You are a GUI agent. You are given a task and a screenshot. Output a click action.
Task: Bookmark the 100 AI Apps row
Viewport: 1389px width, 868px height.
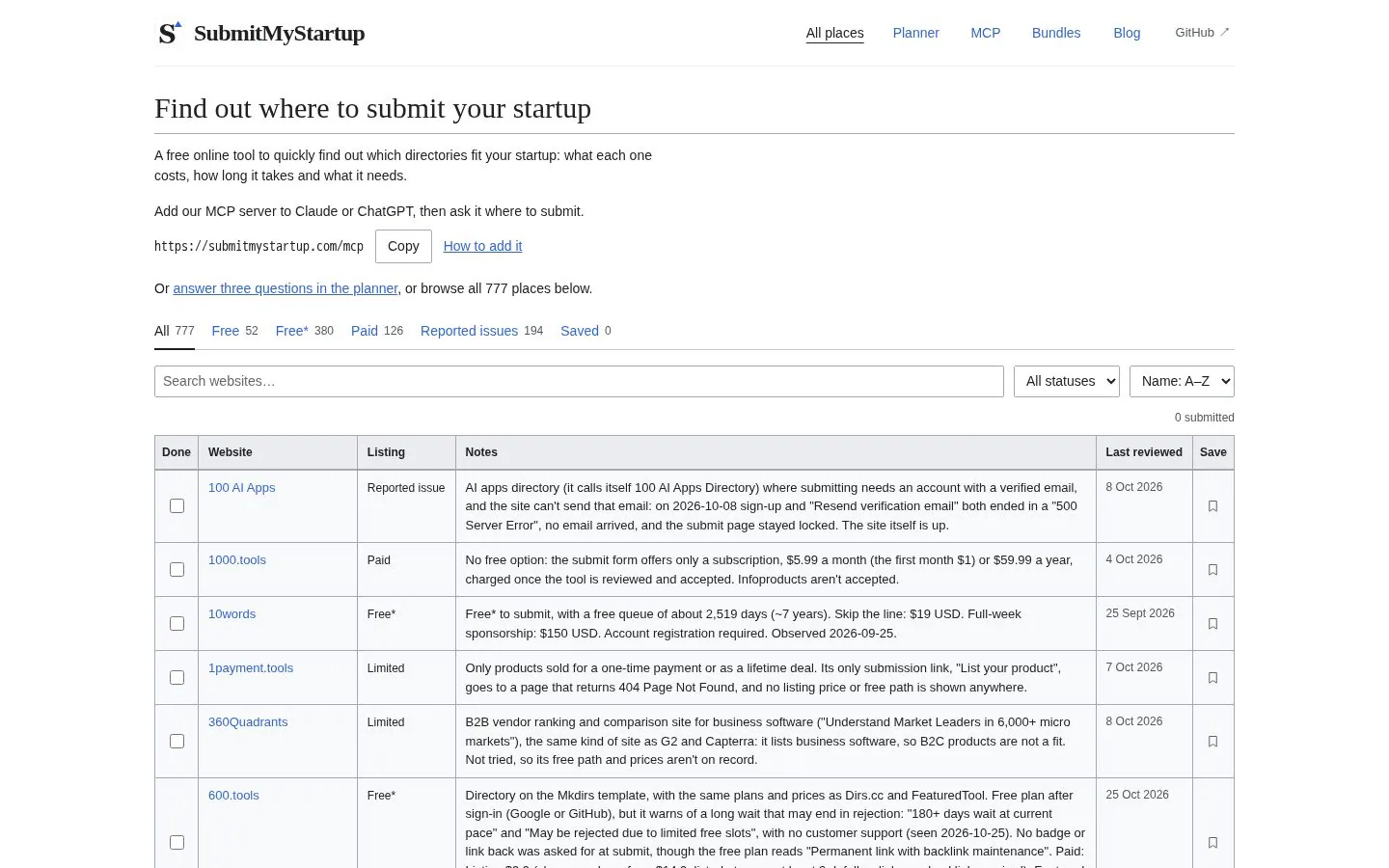1212,506
